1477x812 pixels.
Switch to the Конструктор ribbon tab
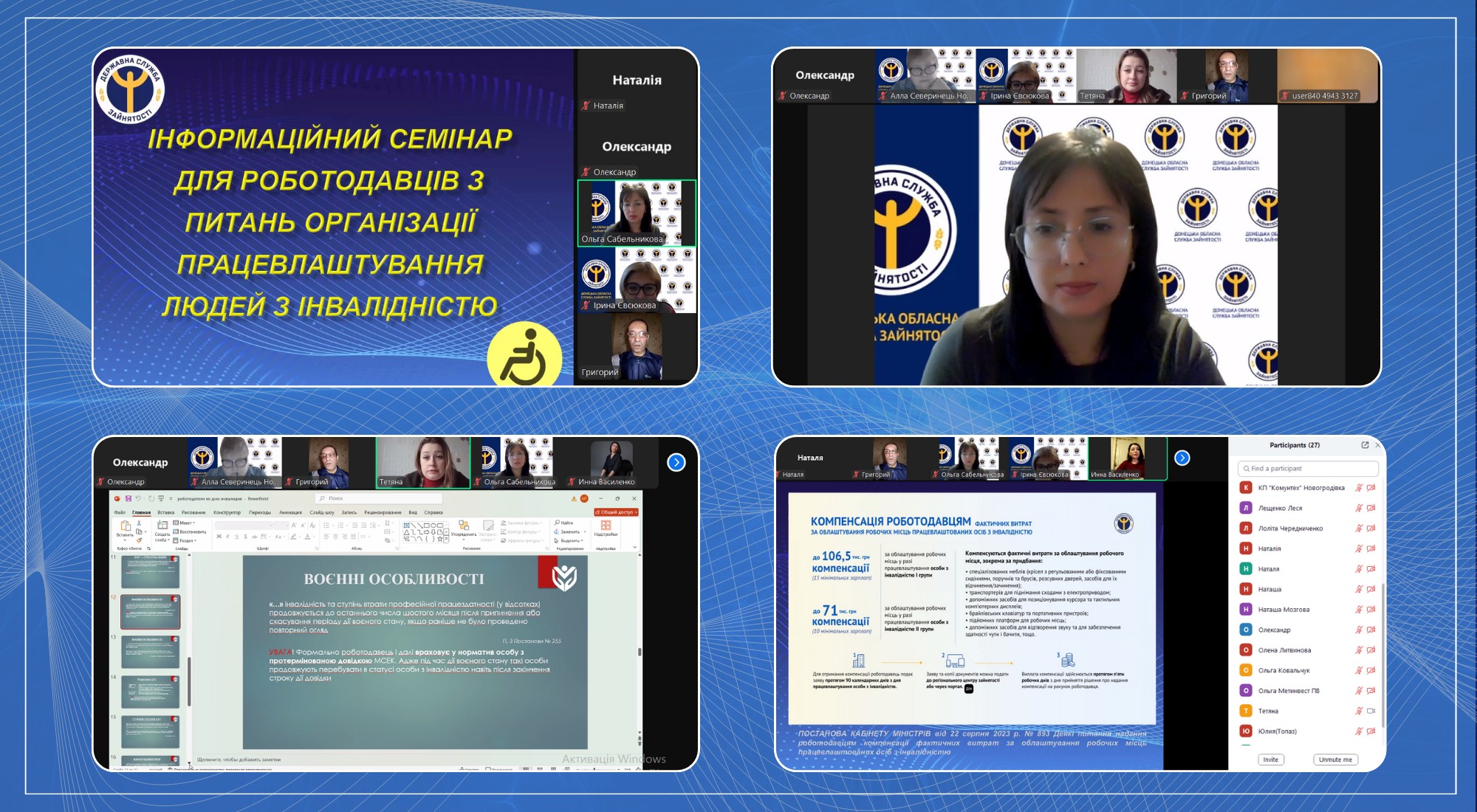click(227, 512)
